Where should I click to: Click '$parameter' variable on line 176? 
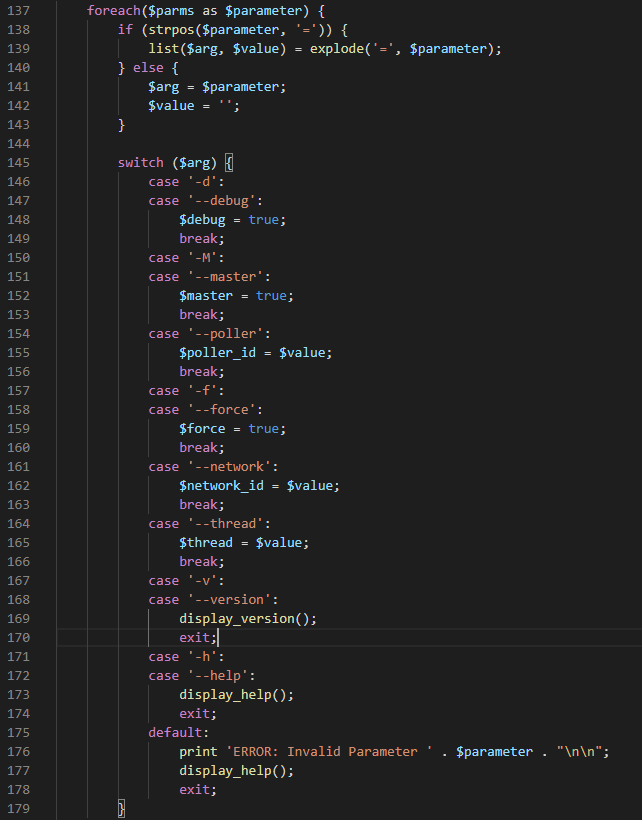point(494,752)
